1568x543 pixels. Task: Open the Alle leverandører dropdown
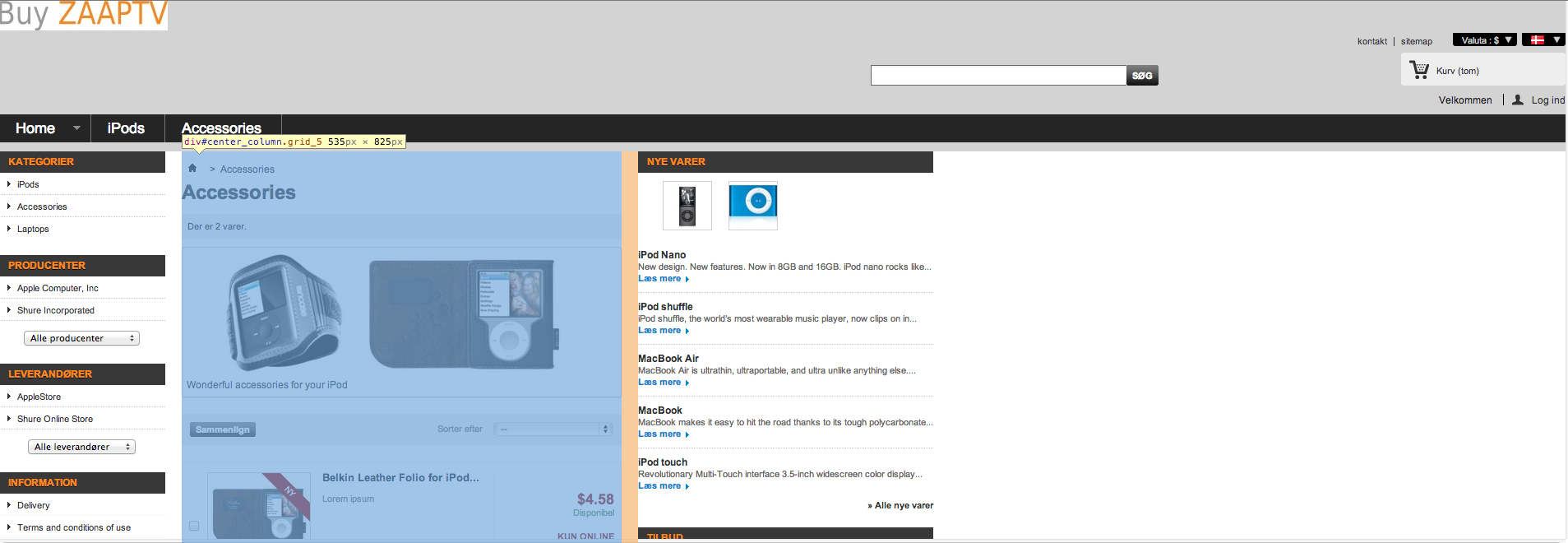pyautogui.click(x=81, y=447)
